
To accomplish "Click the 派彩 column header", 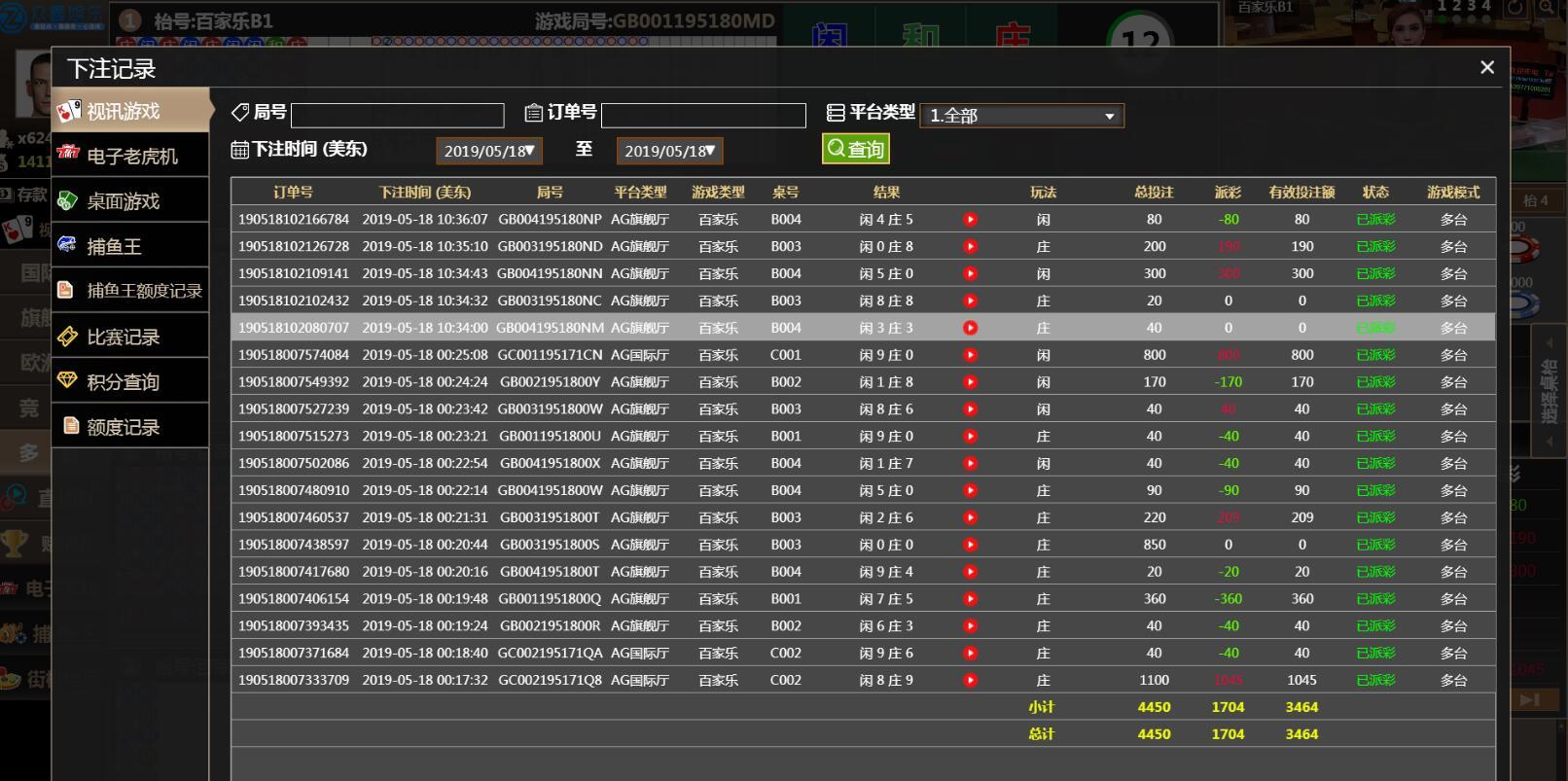I will point(1228,193).
